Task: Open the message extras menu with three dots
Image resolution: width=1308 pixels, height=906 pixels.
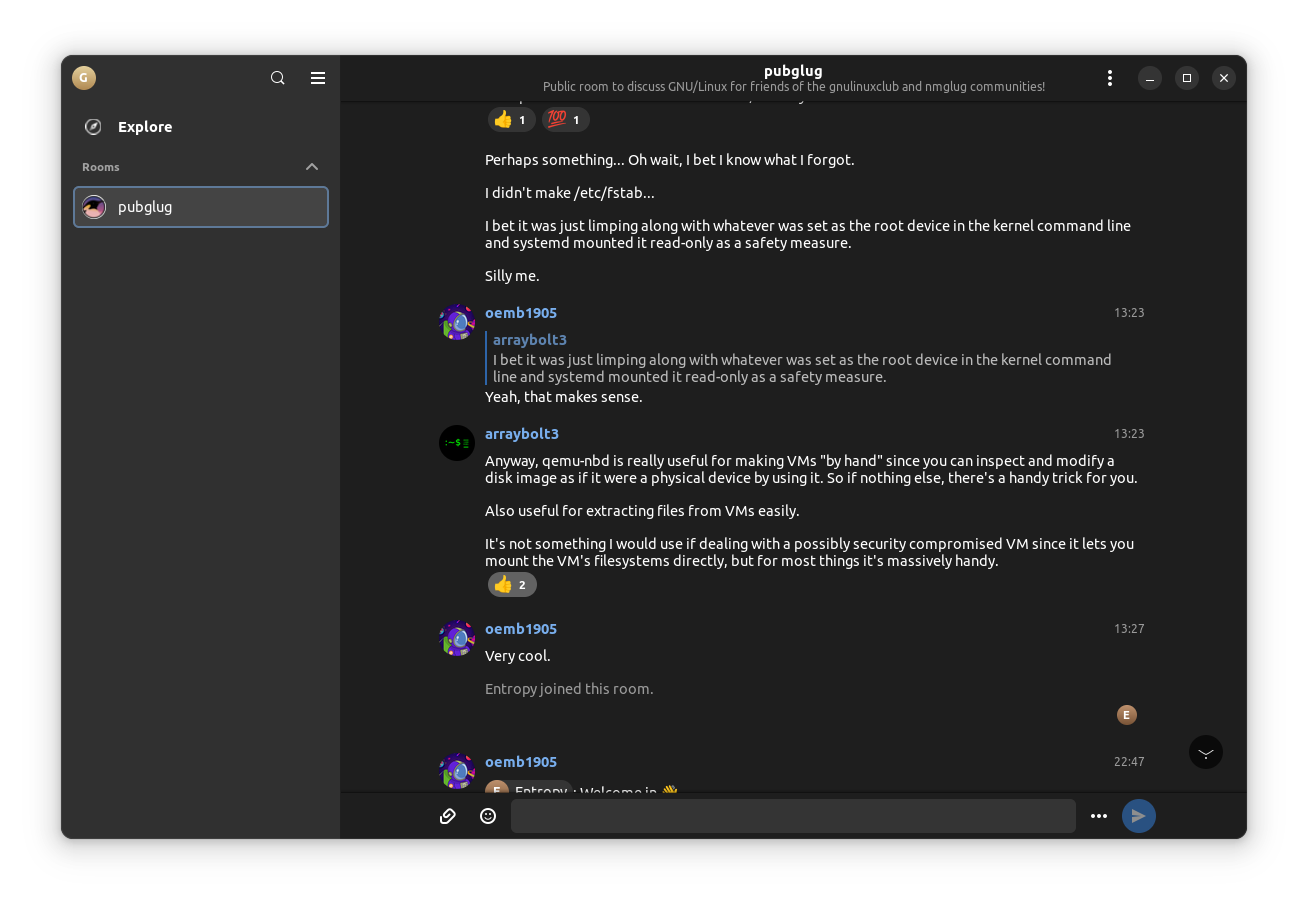Action: tap(1098, 816)
